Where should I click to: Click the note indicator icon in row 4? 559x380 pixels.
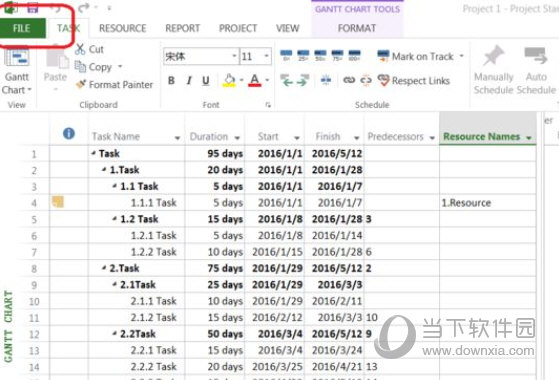(x=58, y=202)
